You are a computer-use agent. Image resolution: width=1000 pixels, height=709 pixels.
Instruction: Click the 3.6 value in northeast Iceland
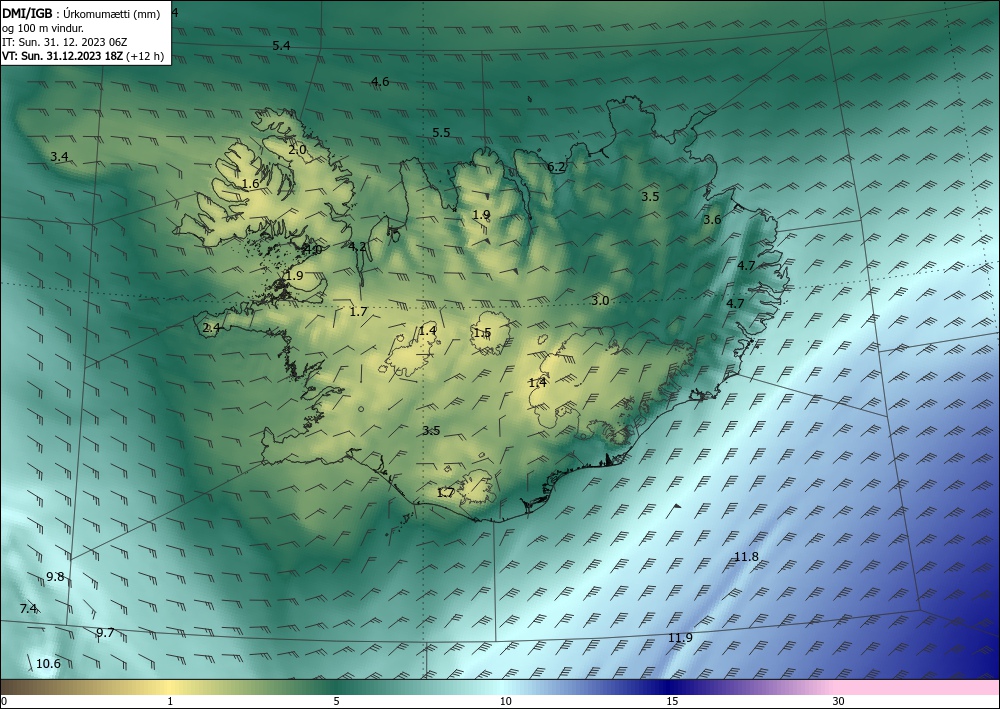click(712, 219)
